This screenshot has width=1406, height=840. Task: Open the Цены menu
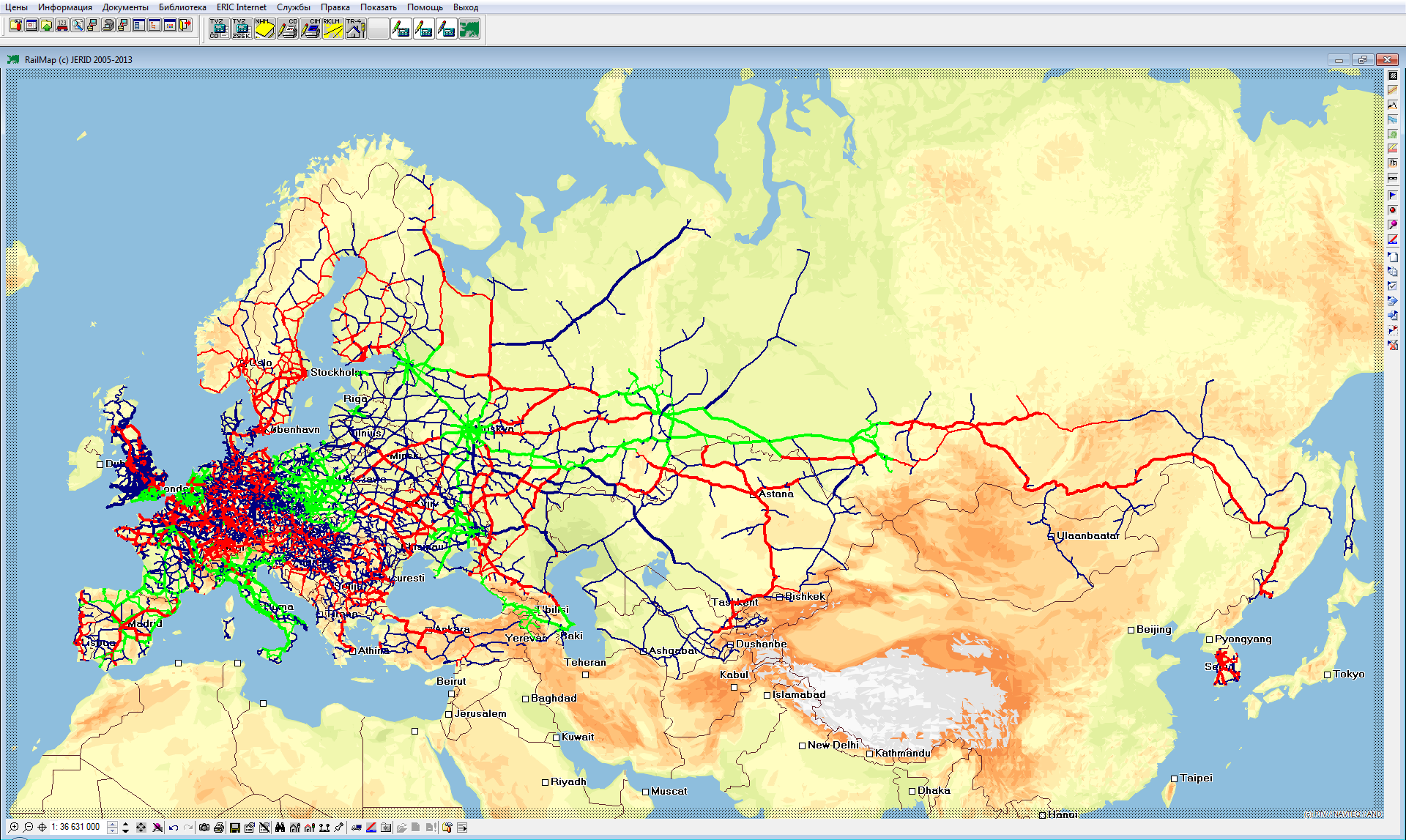17,8
